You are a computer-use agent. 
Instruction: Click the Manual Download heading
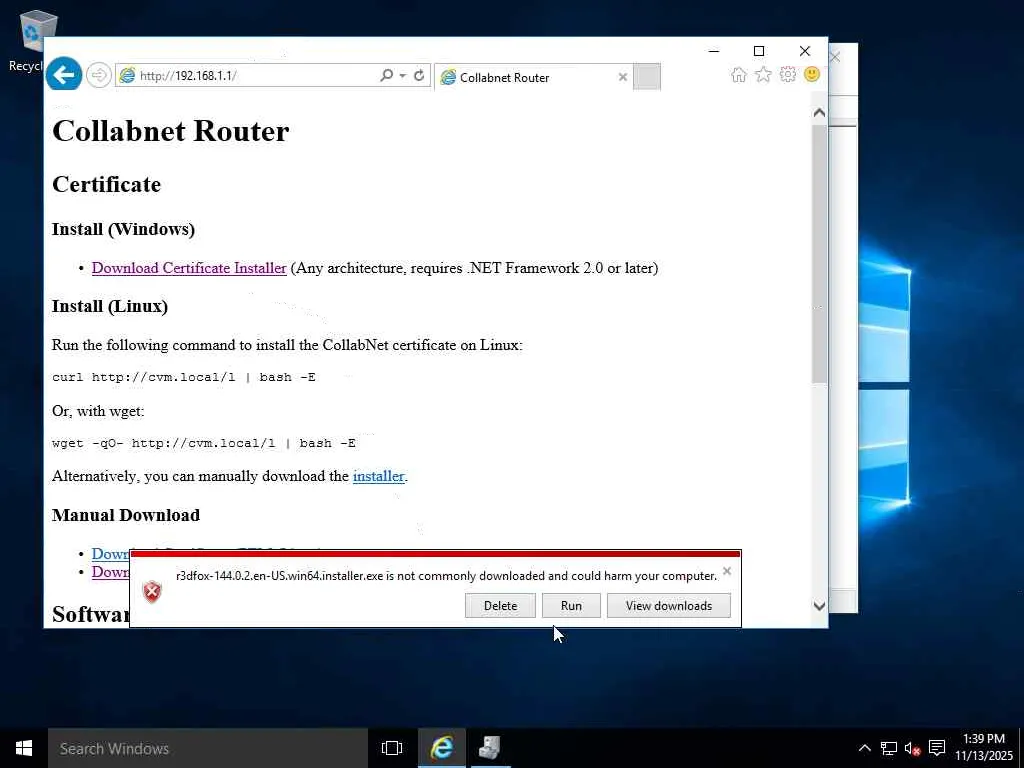(x=126, y=515)
